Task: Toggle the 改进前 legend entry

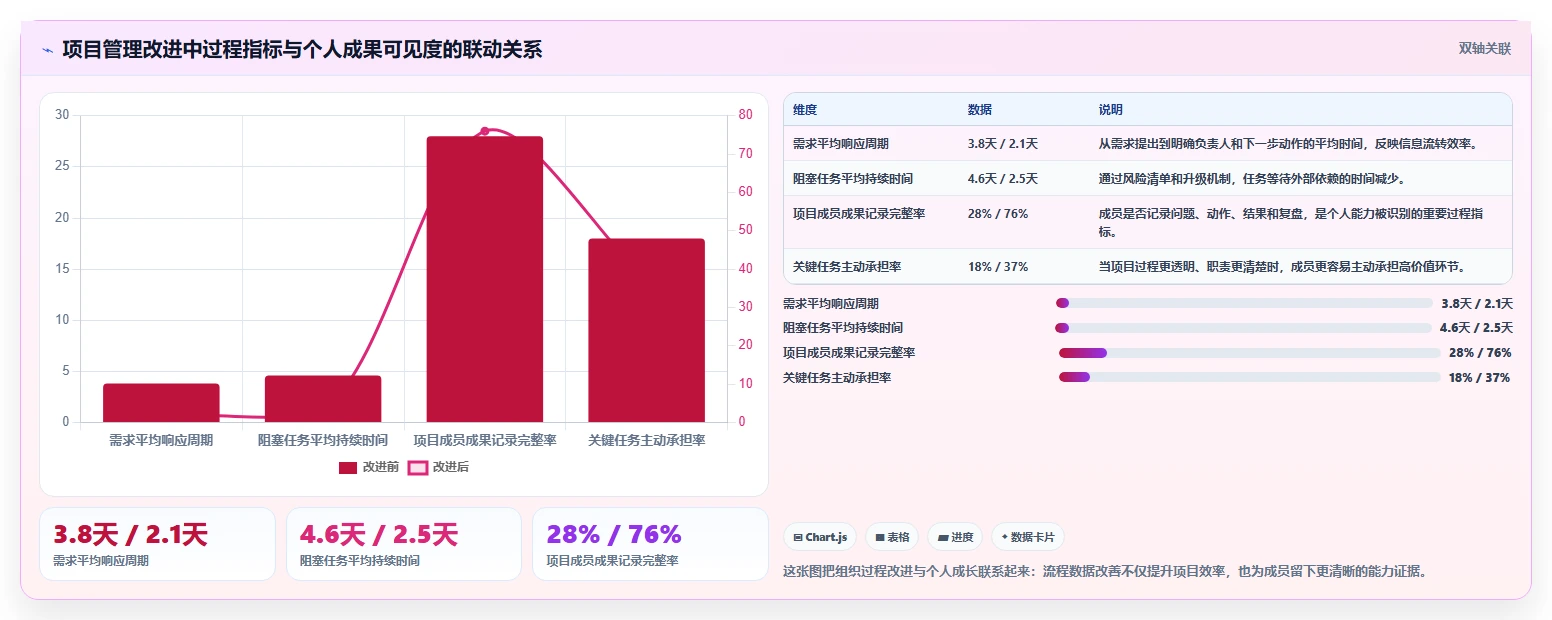Action: 369,467
